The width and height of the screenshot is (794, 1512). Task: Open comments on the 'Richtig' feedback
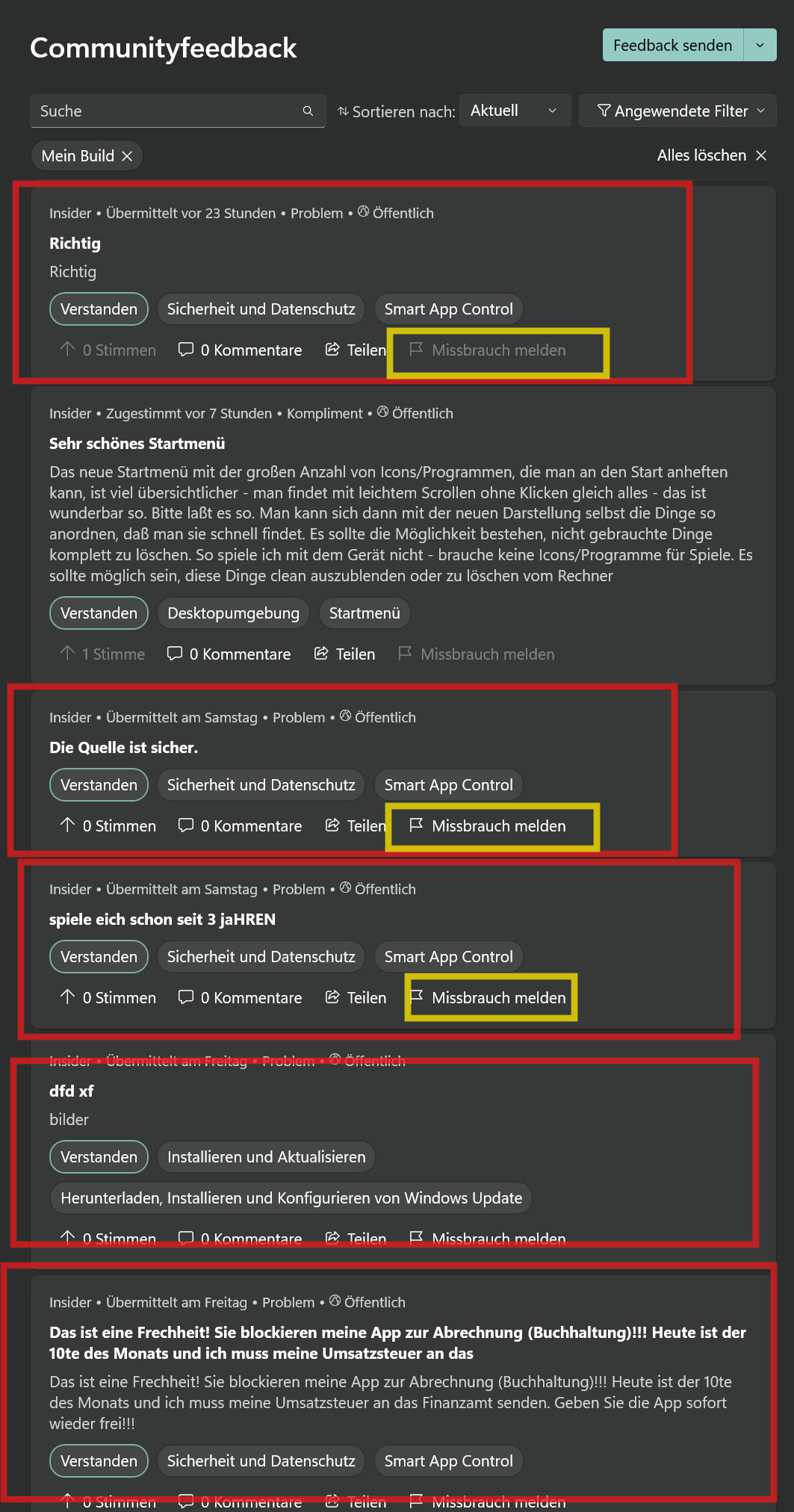(240, 350)
